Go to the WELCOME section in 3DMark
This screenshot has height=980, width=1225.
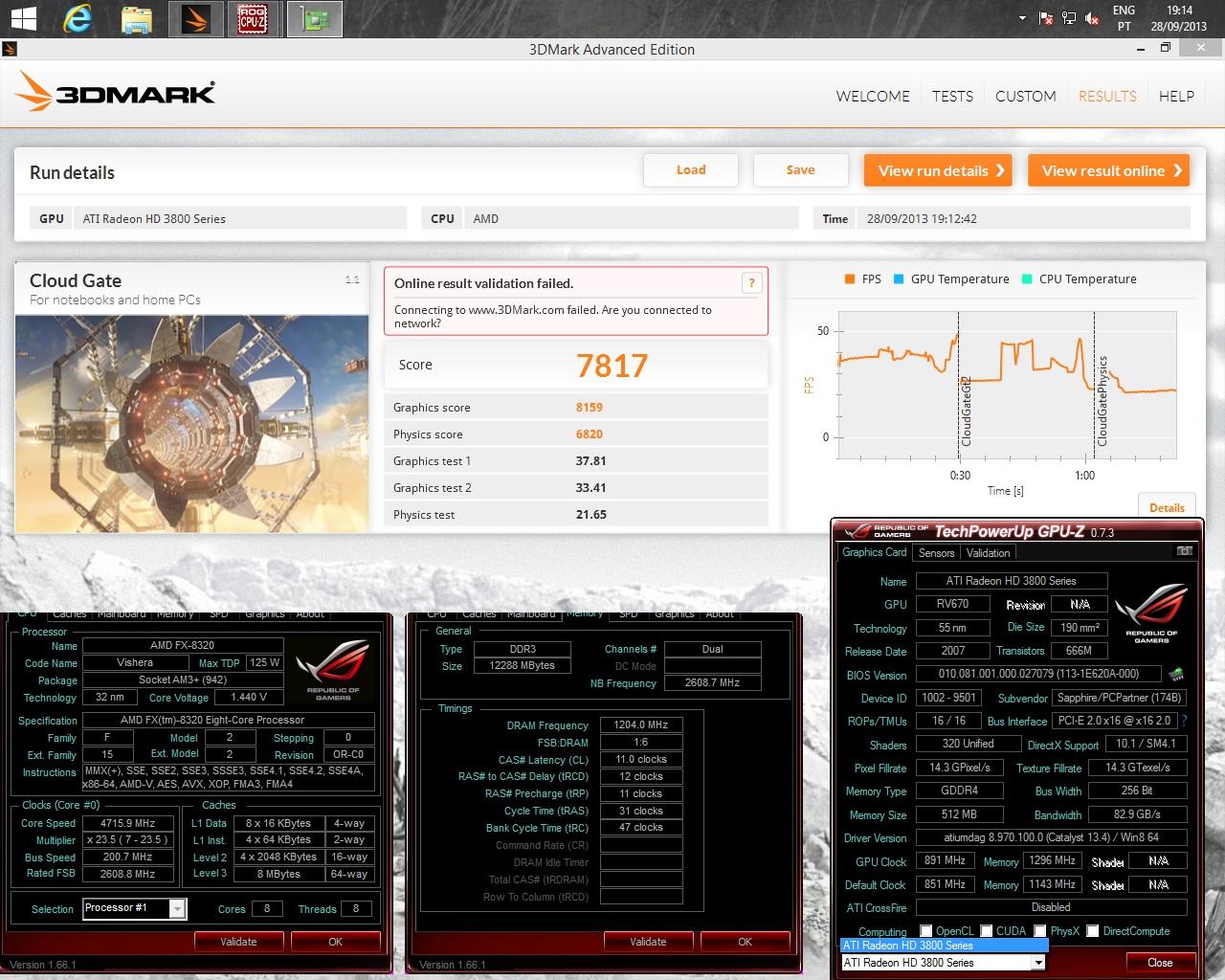(873, 96)
